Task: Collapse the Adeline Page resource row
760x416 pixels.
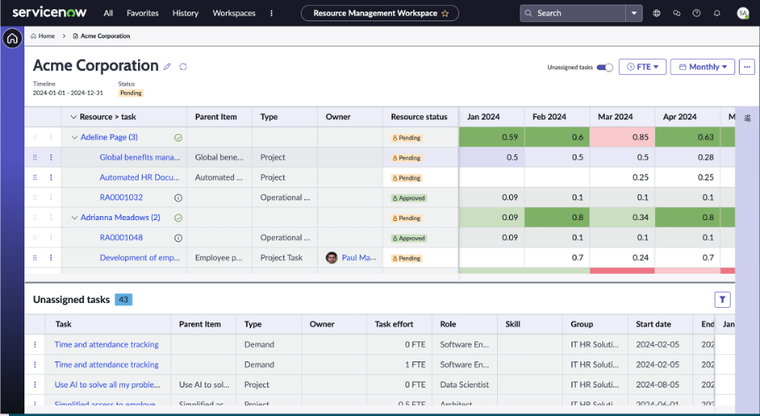Action: 73,137
